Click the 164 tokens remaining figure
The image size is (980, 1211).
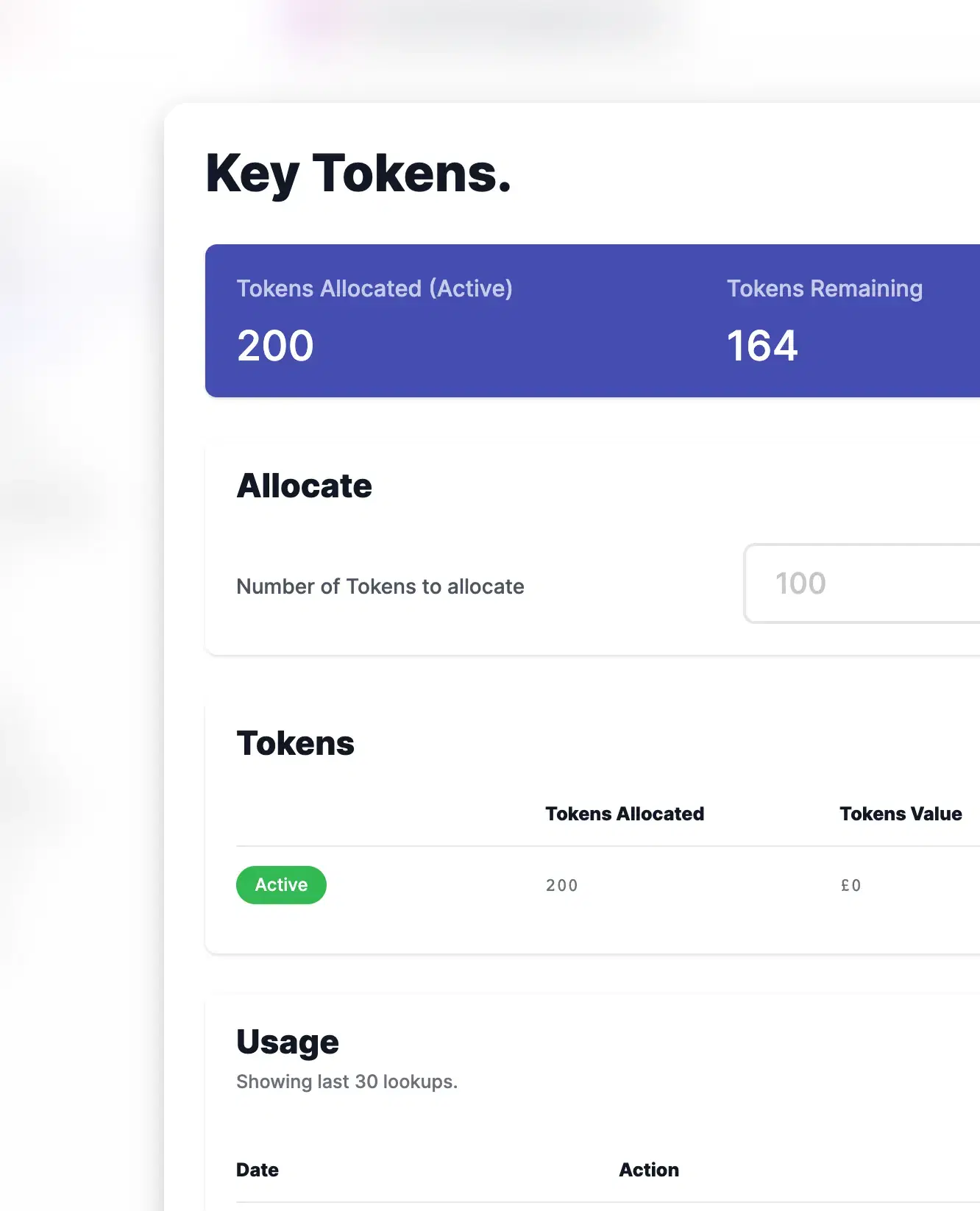coord(762,346)
